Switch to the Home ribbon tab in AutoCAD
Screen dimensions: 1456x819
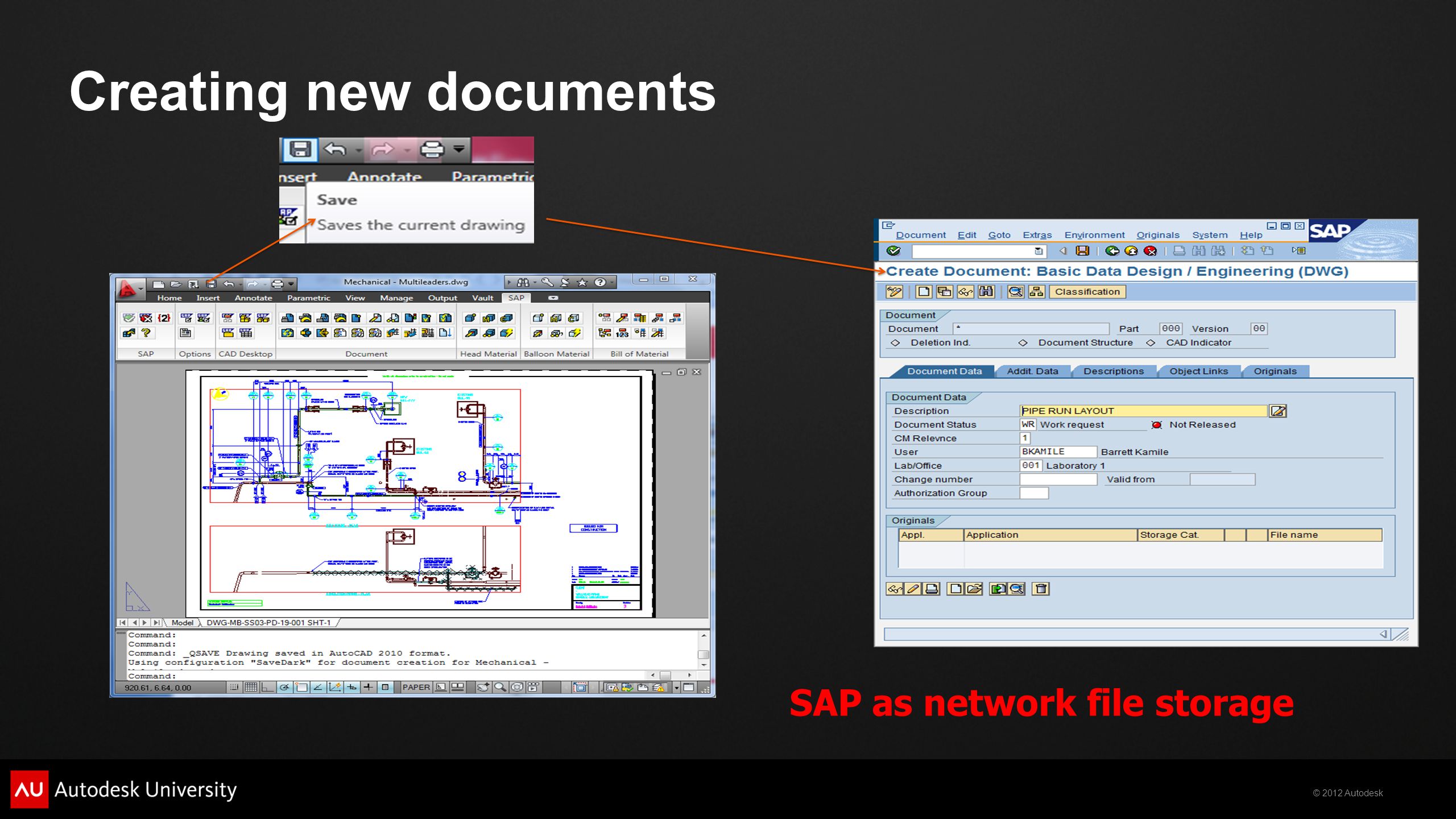(169, 297)
